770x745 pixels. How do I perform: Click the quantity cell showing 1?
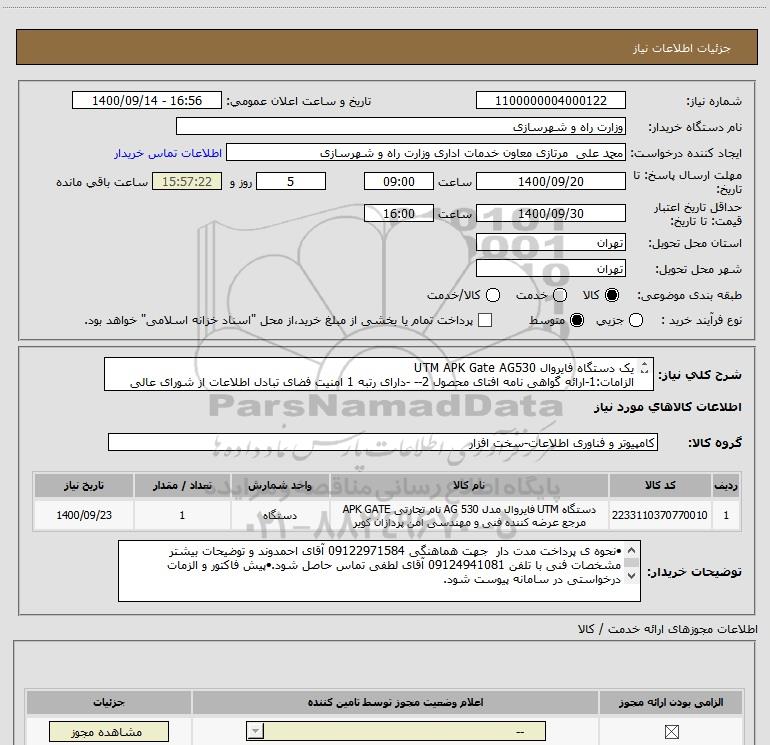pos(182,515)
